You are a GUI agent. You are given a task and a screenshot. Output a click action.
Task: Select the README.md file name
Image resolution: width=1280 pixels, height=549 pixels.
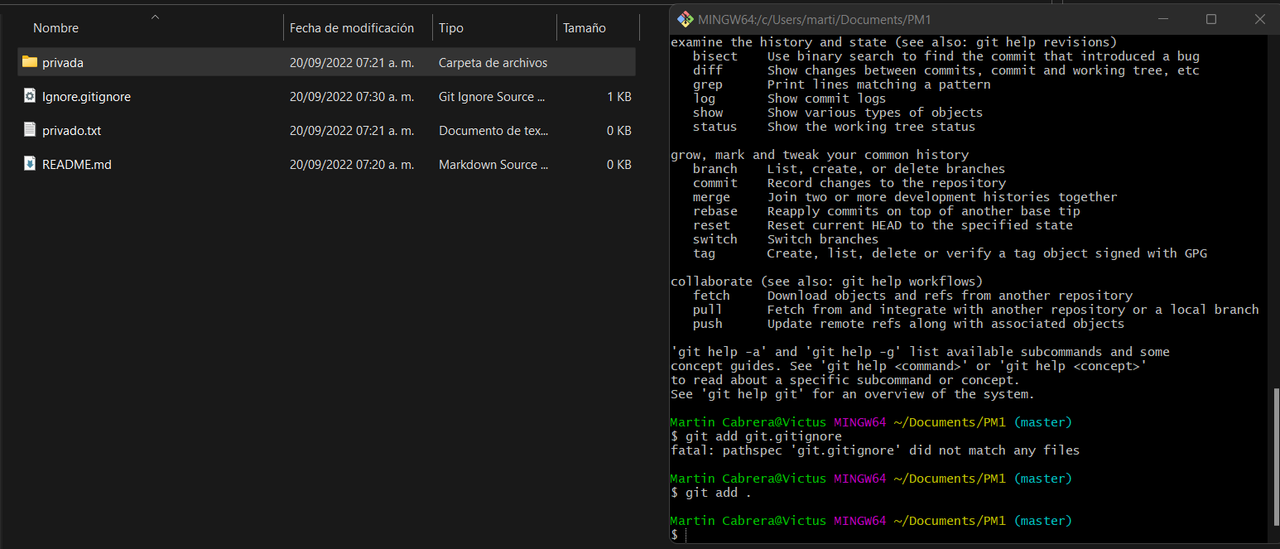(x=77, y=165)
